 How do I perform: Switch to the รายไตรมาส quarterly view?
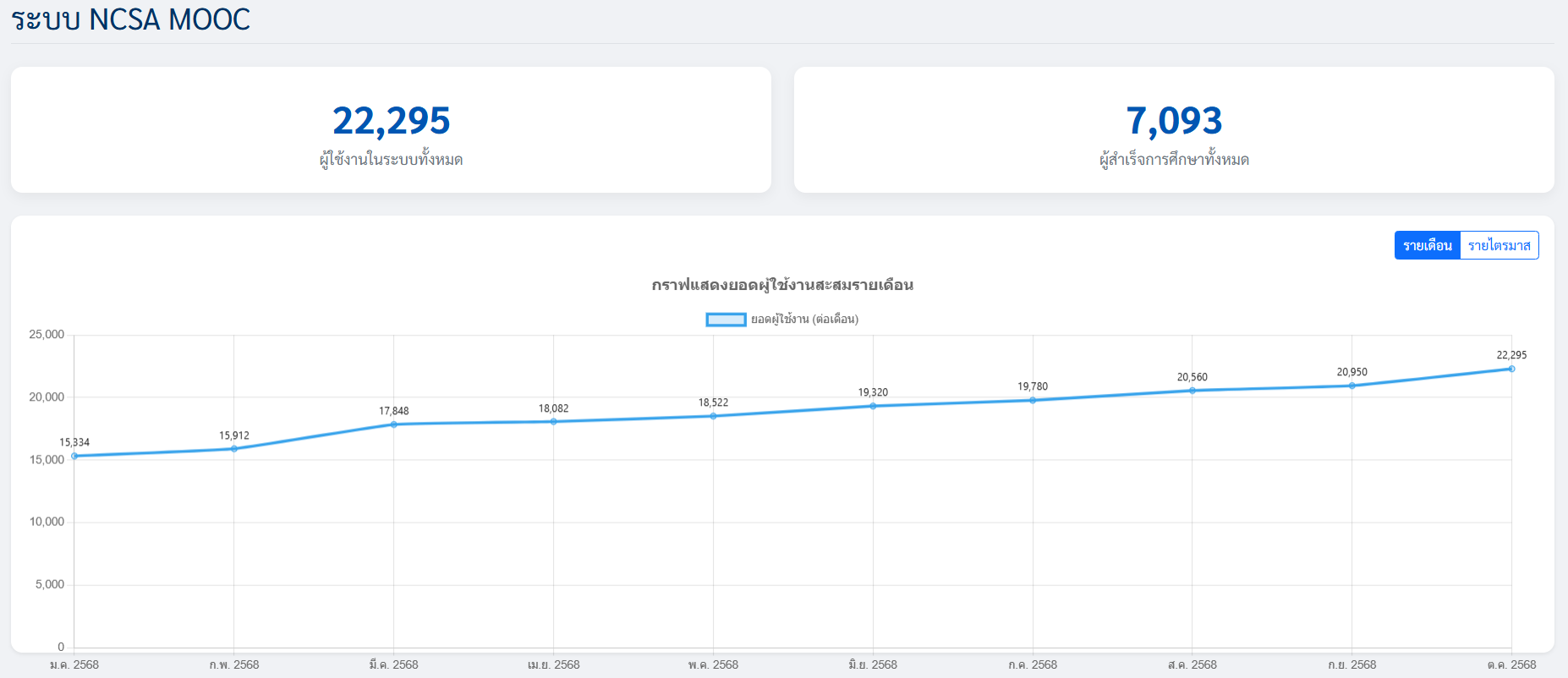pos(1499,245)
